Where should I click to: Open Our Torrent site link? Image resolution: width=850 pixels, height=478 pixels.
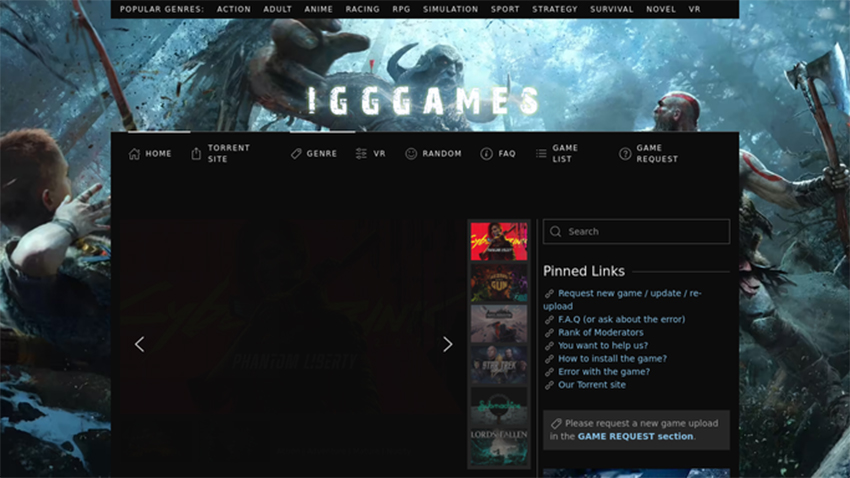pos(592,385)
